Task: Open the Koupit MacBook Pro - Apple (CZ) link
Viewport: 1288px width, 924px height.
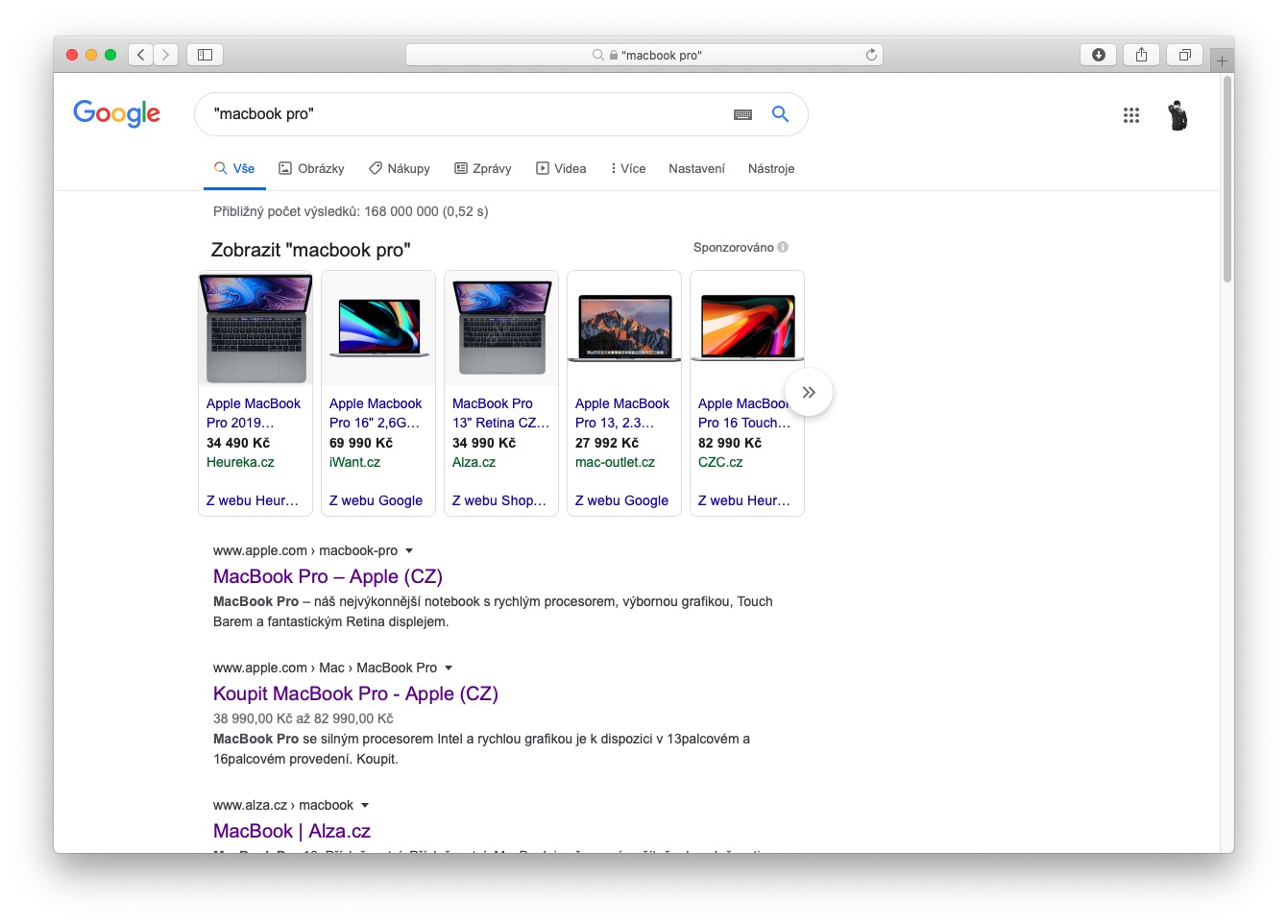Action: (x=355, y=693)
